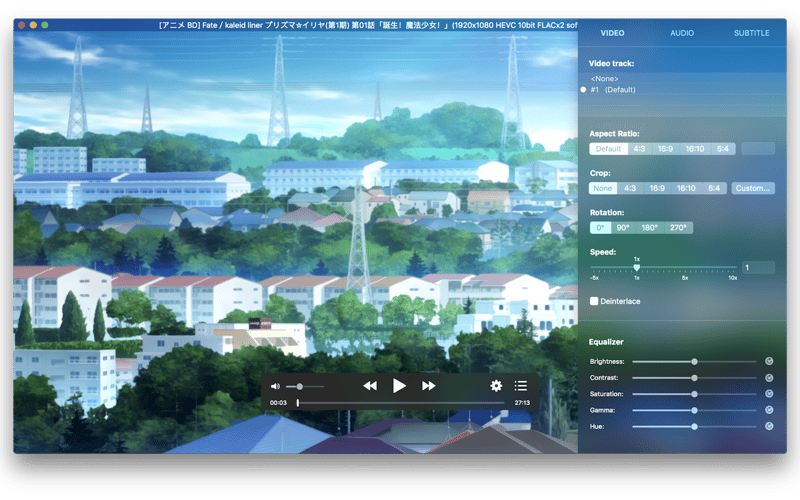
Task: Open the playlist list icon
Action: pyautogui.click(x=521, y=386)
